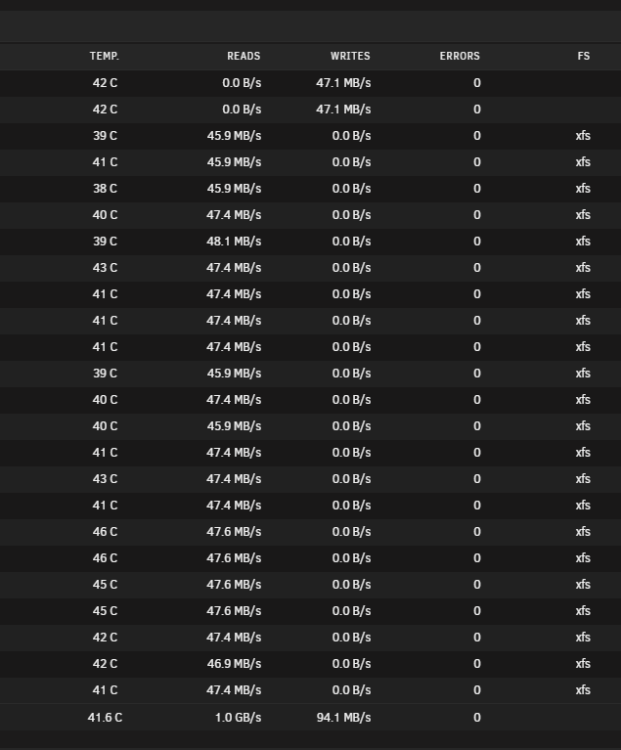This screenshot has height=750, width=621.
Task: Click the errors count in the 38 C row
Action: [477, 188]
